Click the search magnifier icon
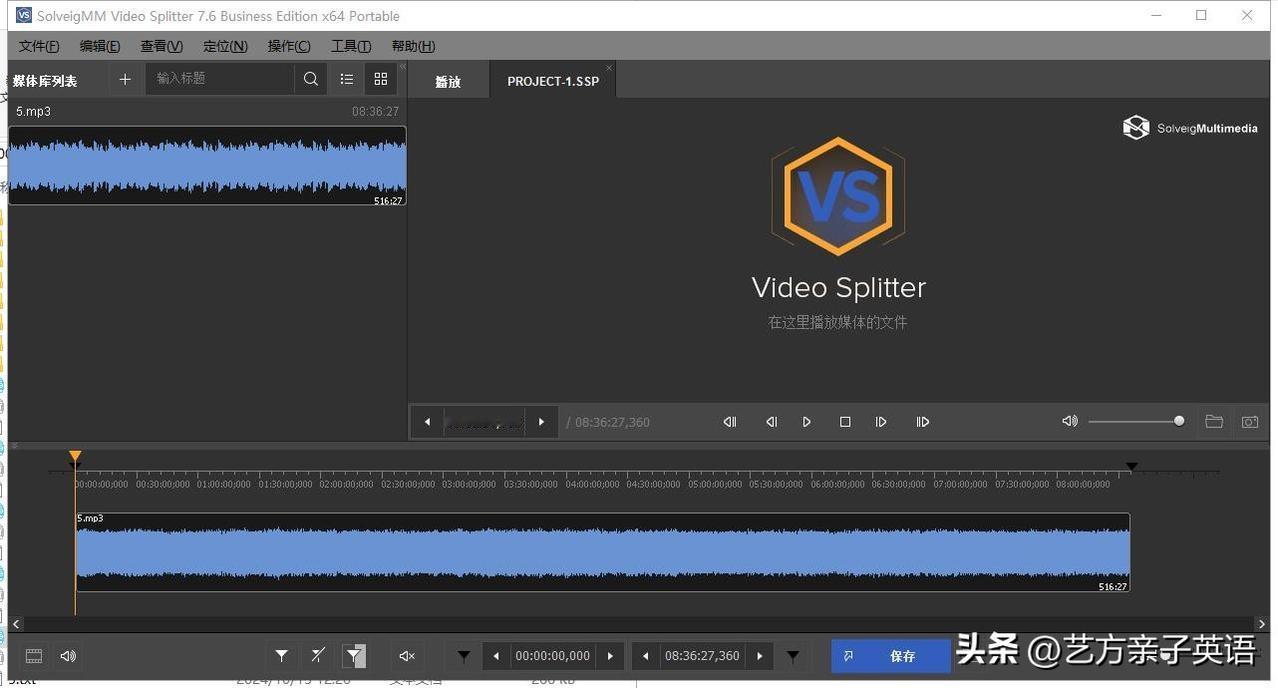This screenshot has width=1278, height=688. pos(311,79)
